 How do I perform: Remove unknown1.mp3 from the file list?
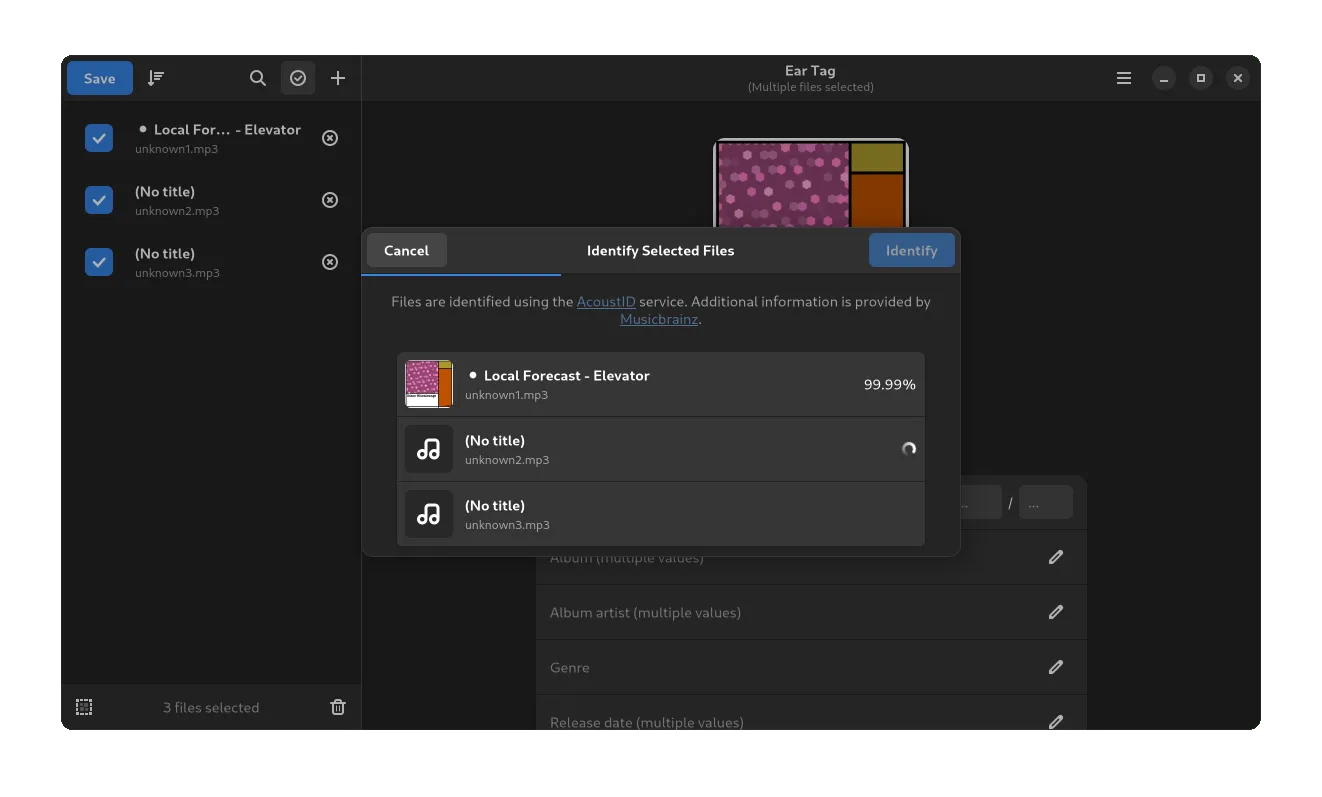[330, 138]
